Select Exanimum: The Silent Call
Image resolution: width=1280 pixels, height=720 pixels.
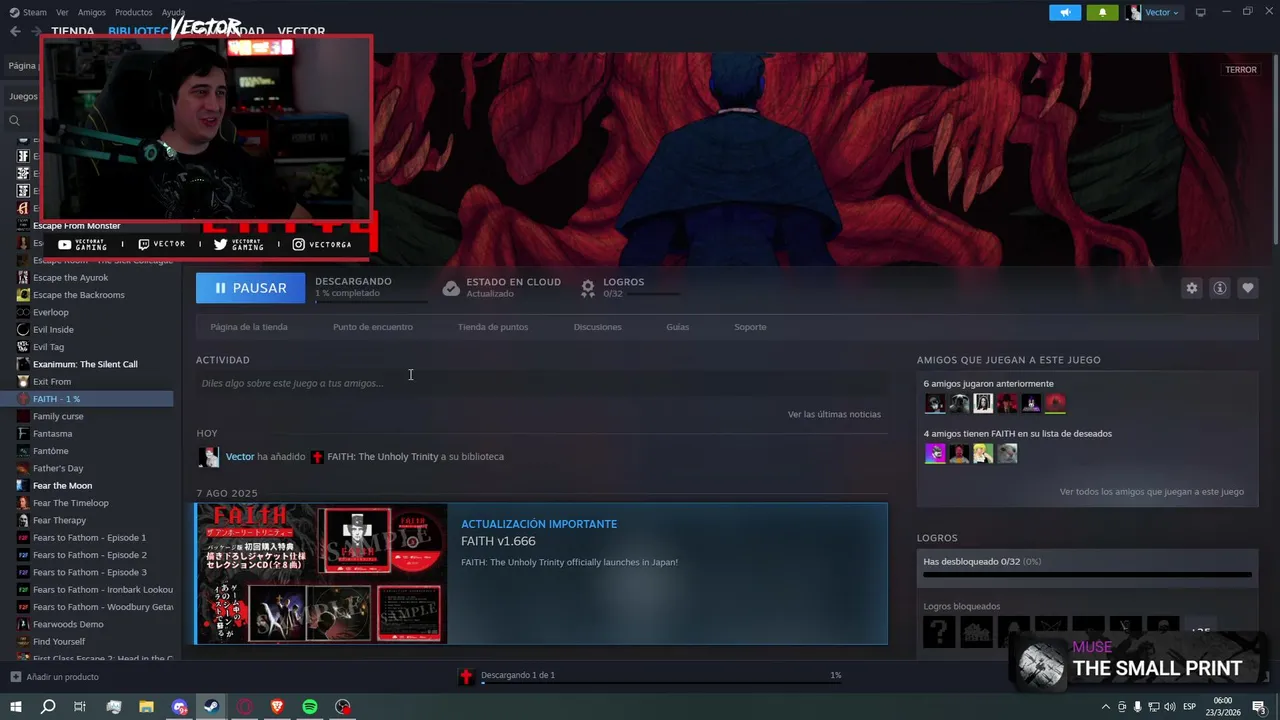pos(85,364)
